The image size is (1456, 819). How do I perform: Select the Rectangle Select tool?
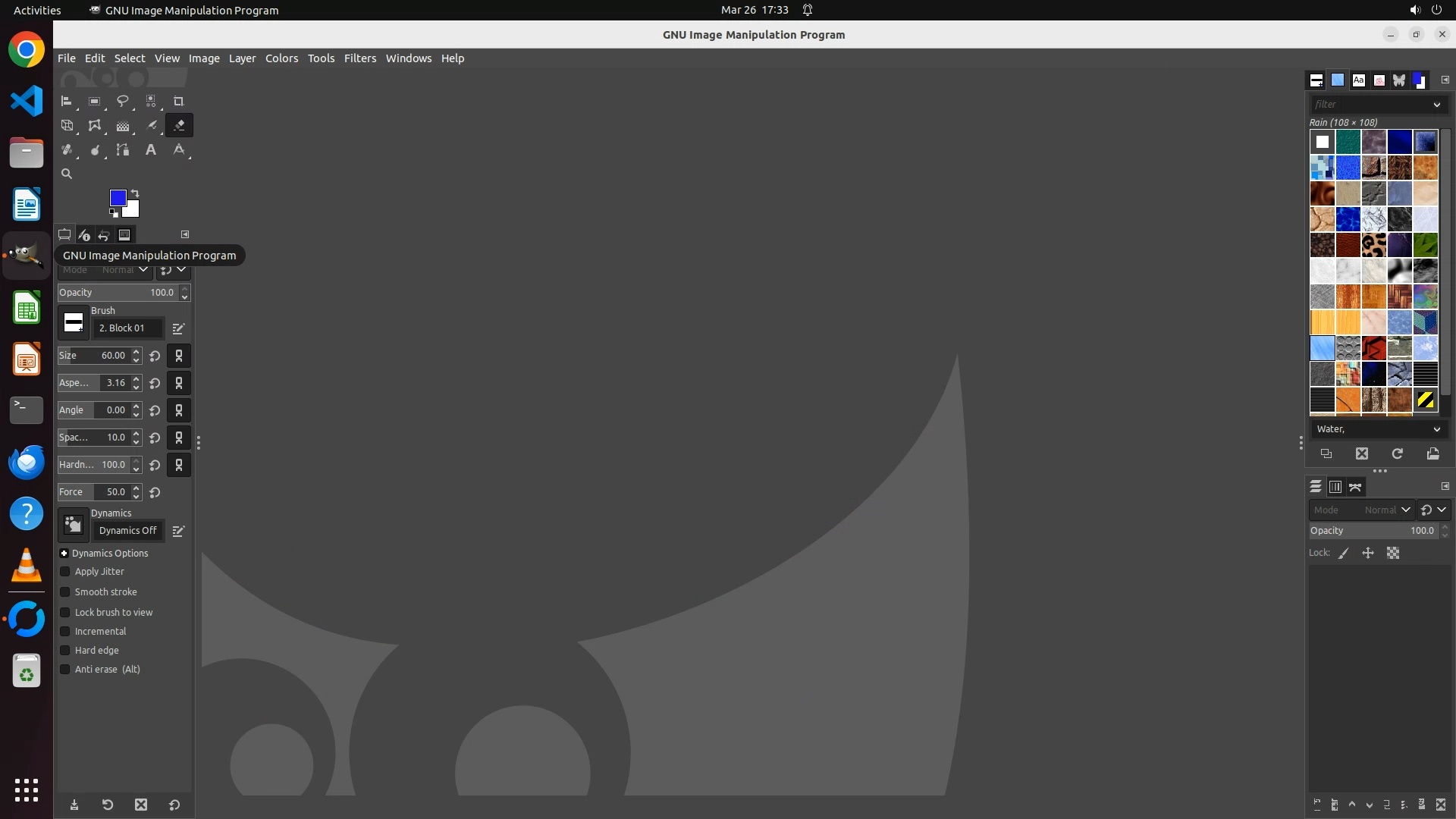[x=94, y=101]
